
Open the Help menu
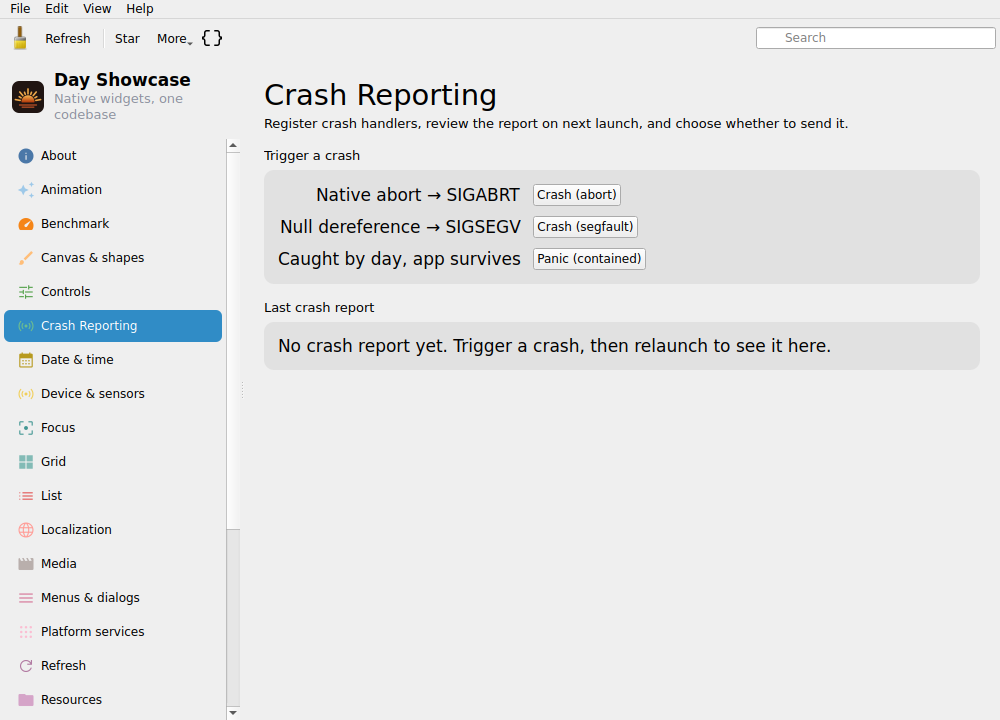(x=140, y=9)
